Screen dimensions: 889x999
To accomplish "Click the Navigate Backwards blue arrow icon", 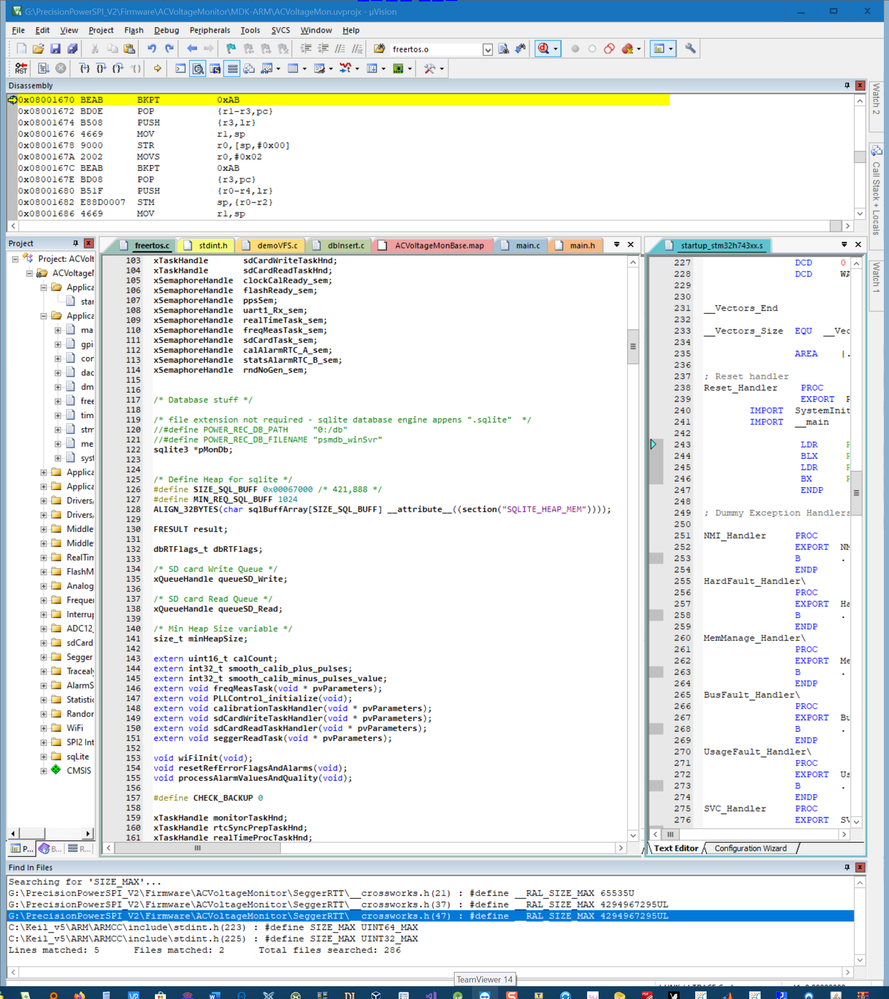I will coord(192,49).
